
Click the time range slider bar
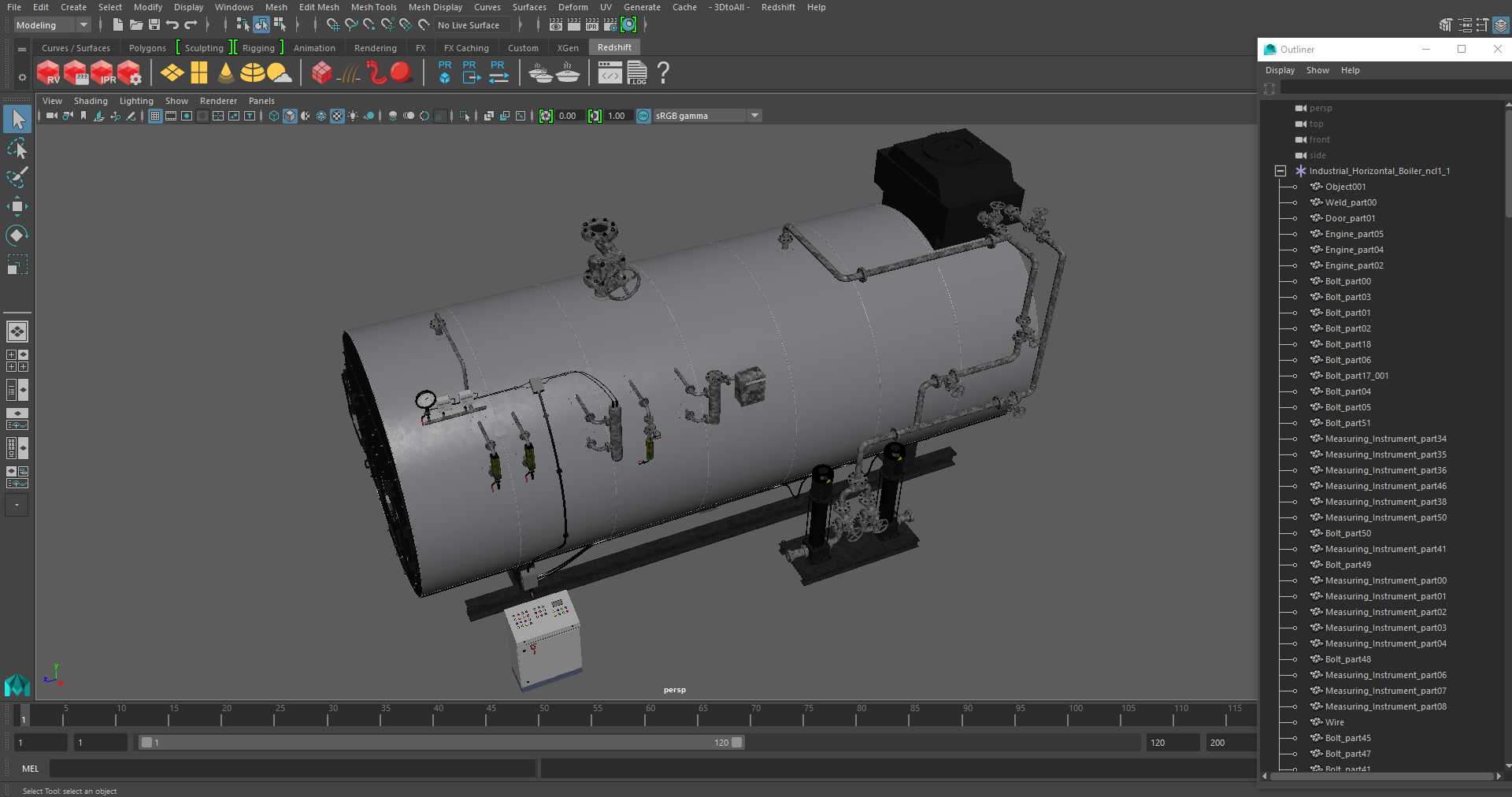[441, 742]
